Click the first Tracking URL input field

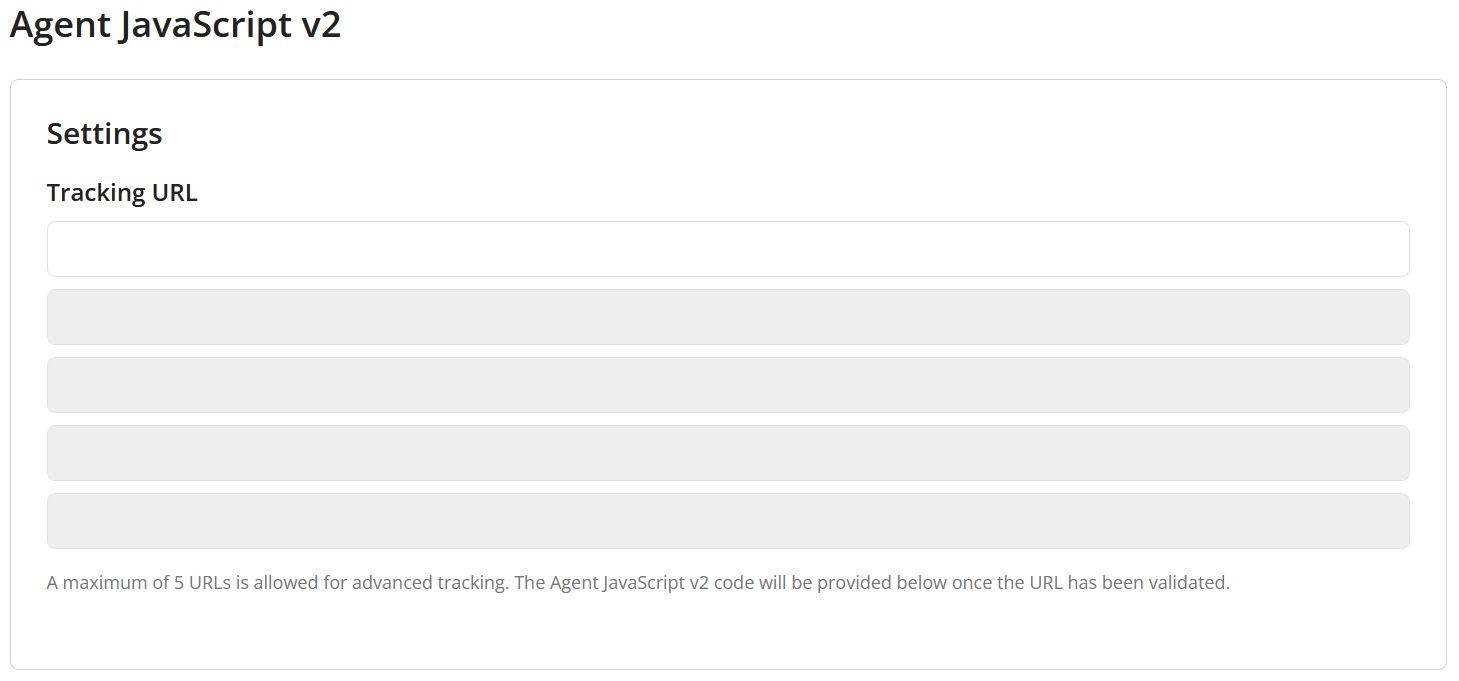(x=728, y=249)
